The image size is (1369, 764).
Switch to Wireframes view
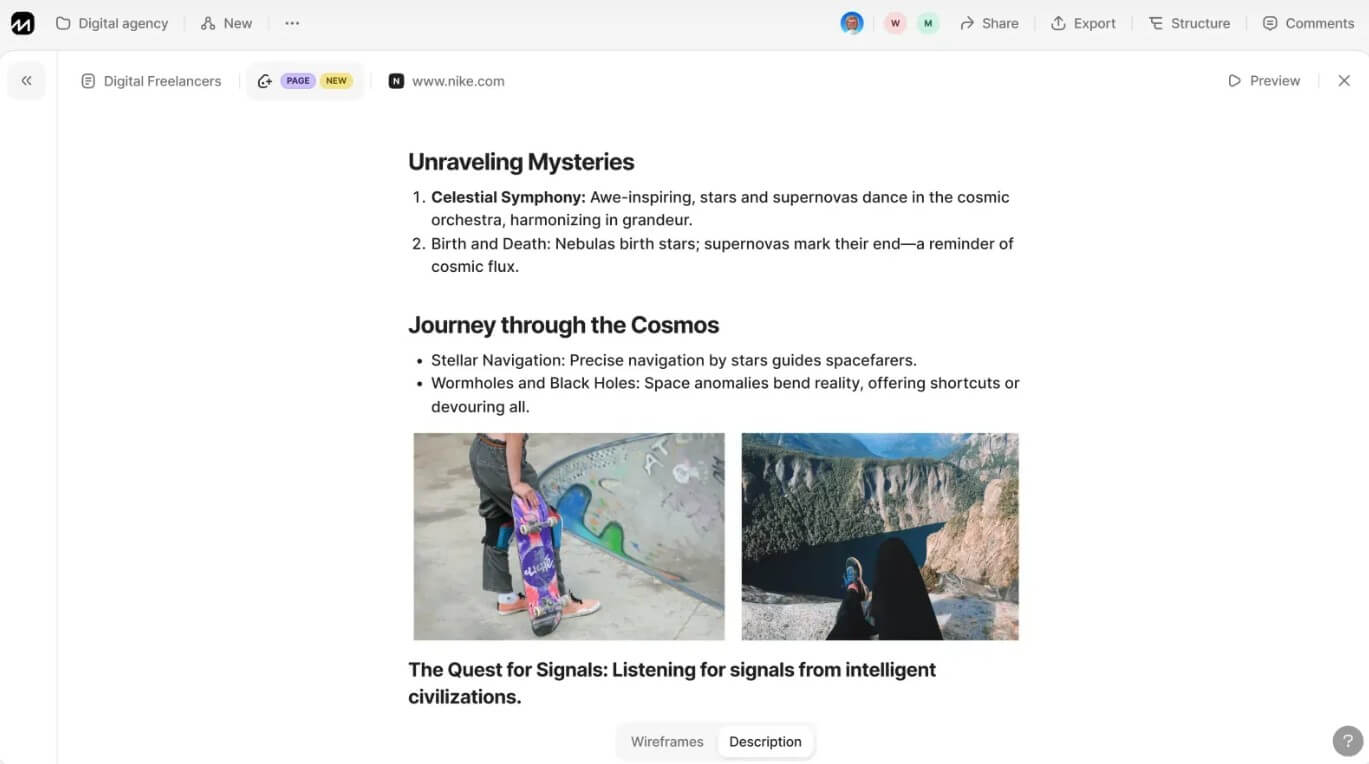667,742
